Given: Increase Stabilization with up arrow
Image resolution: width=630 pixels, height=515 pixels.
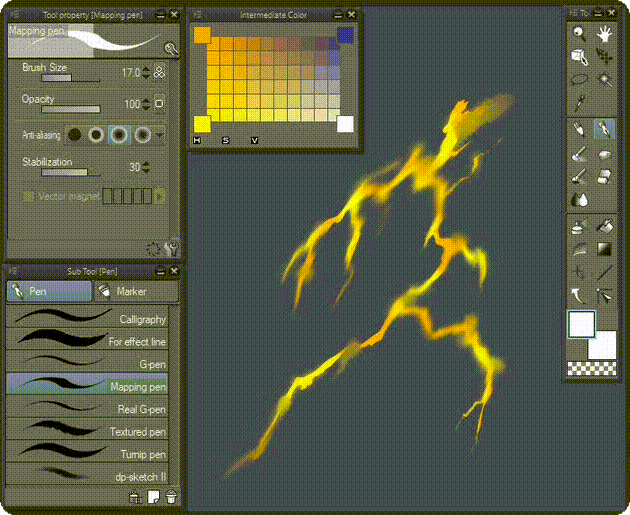Looking at the screenshot, I should pos(146,163).
